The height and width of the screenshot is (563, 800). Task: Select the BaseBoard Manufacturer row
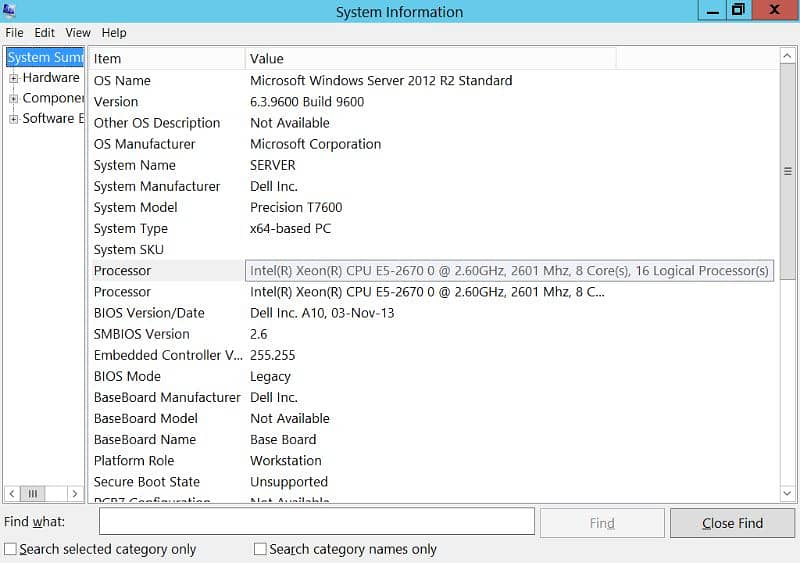point(433,398)
